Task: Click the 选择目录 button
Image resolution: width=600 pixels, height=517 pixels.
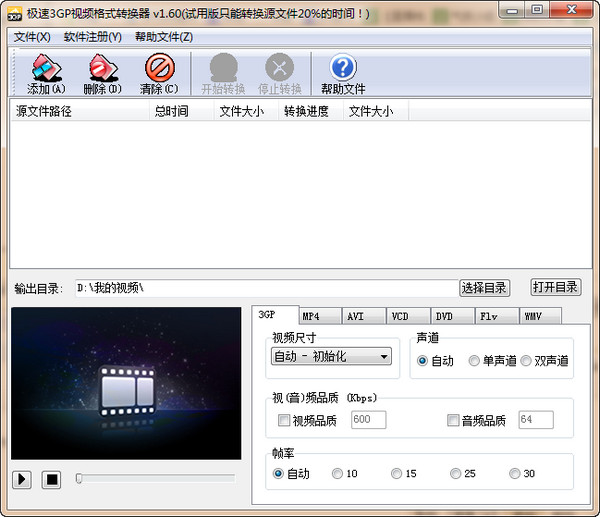Action: point(484,288)
